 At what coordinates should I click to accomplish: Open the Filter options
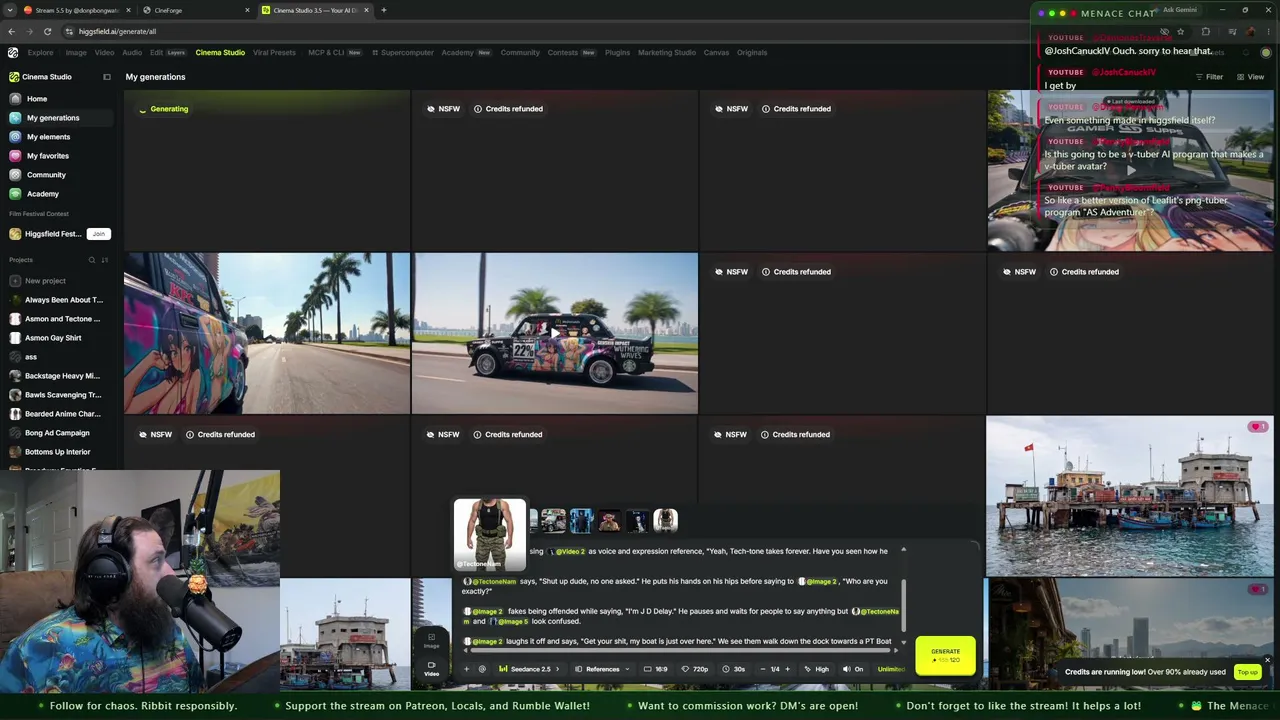[1209, 77]
